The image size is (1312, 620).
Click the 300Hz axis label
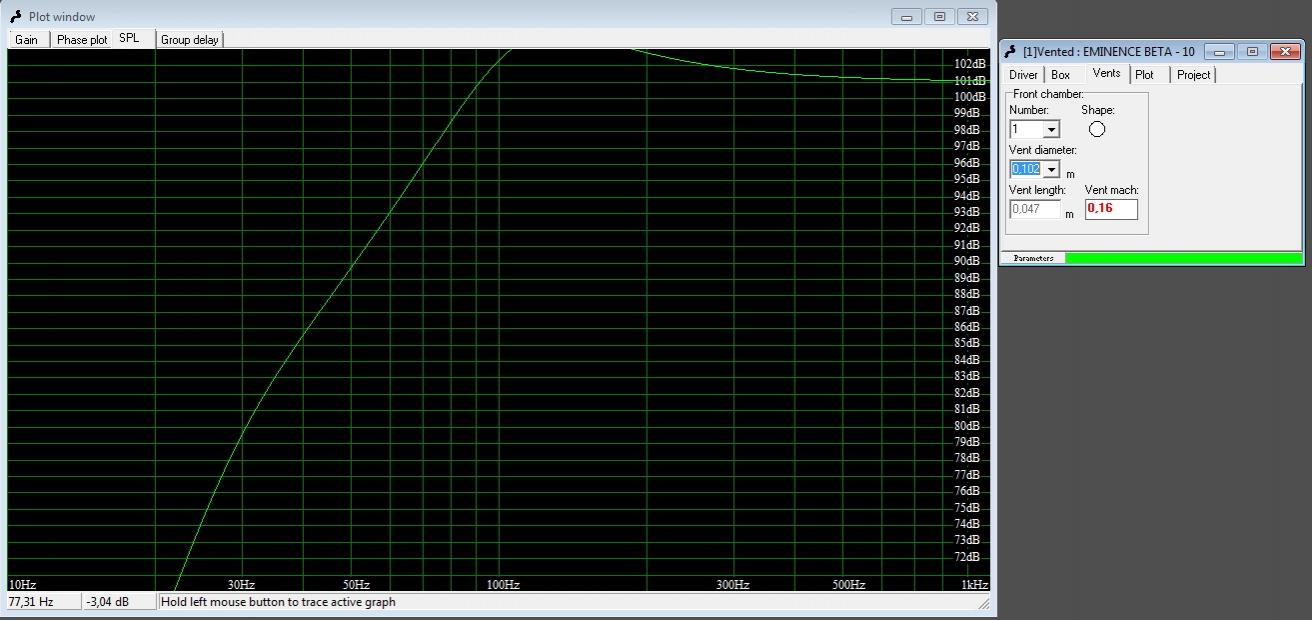tap(733, 585)
